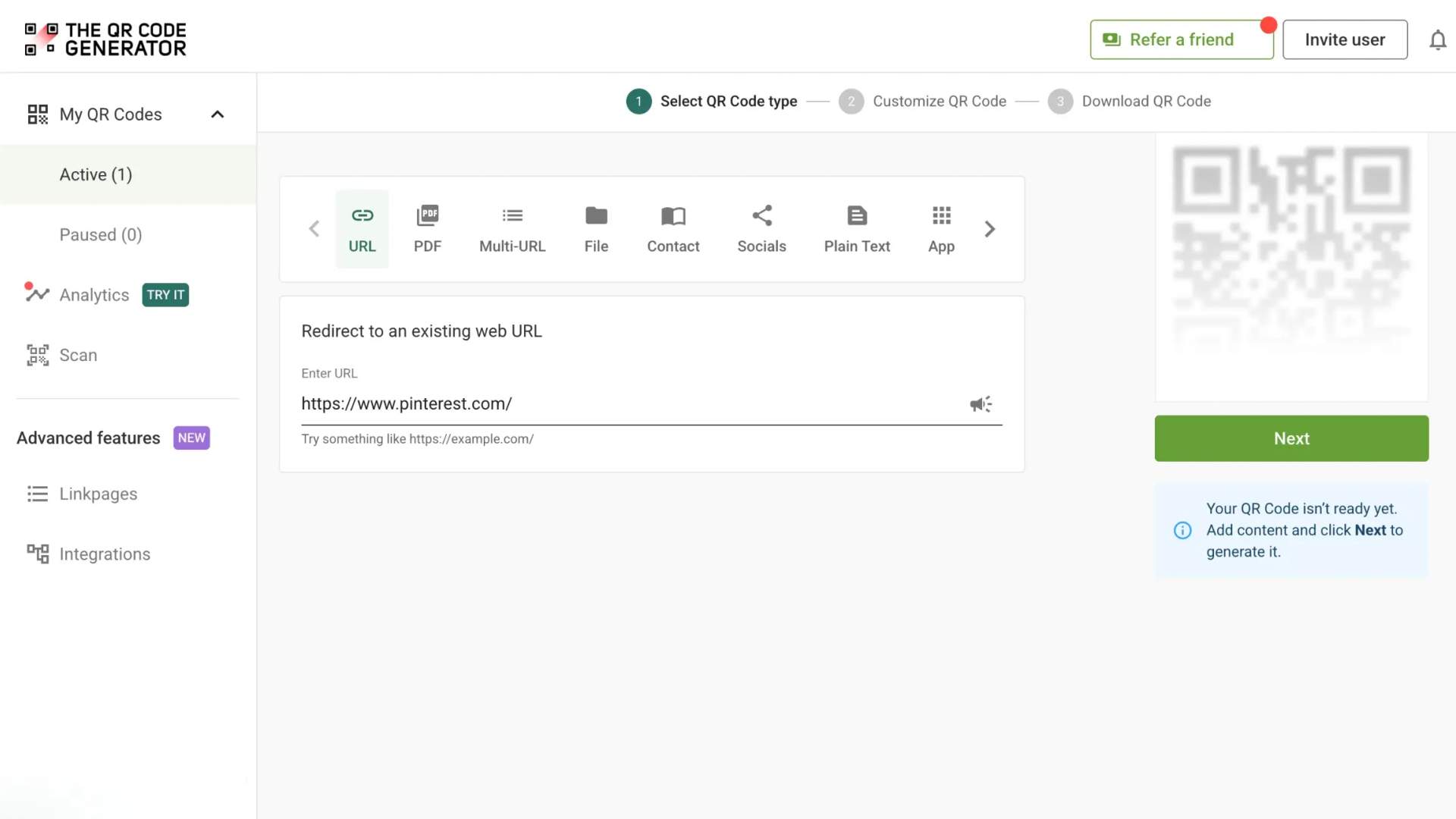Viewport: 1456px width, 819px height.
Task: Click the Invite user button
Action: [1345, 39]
